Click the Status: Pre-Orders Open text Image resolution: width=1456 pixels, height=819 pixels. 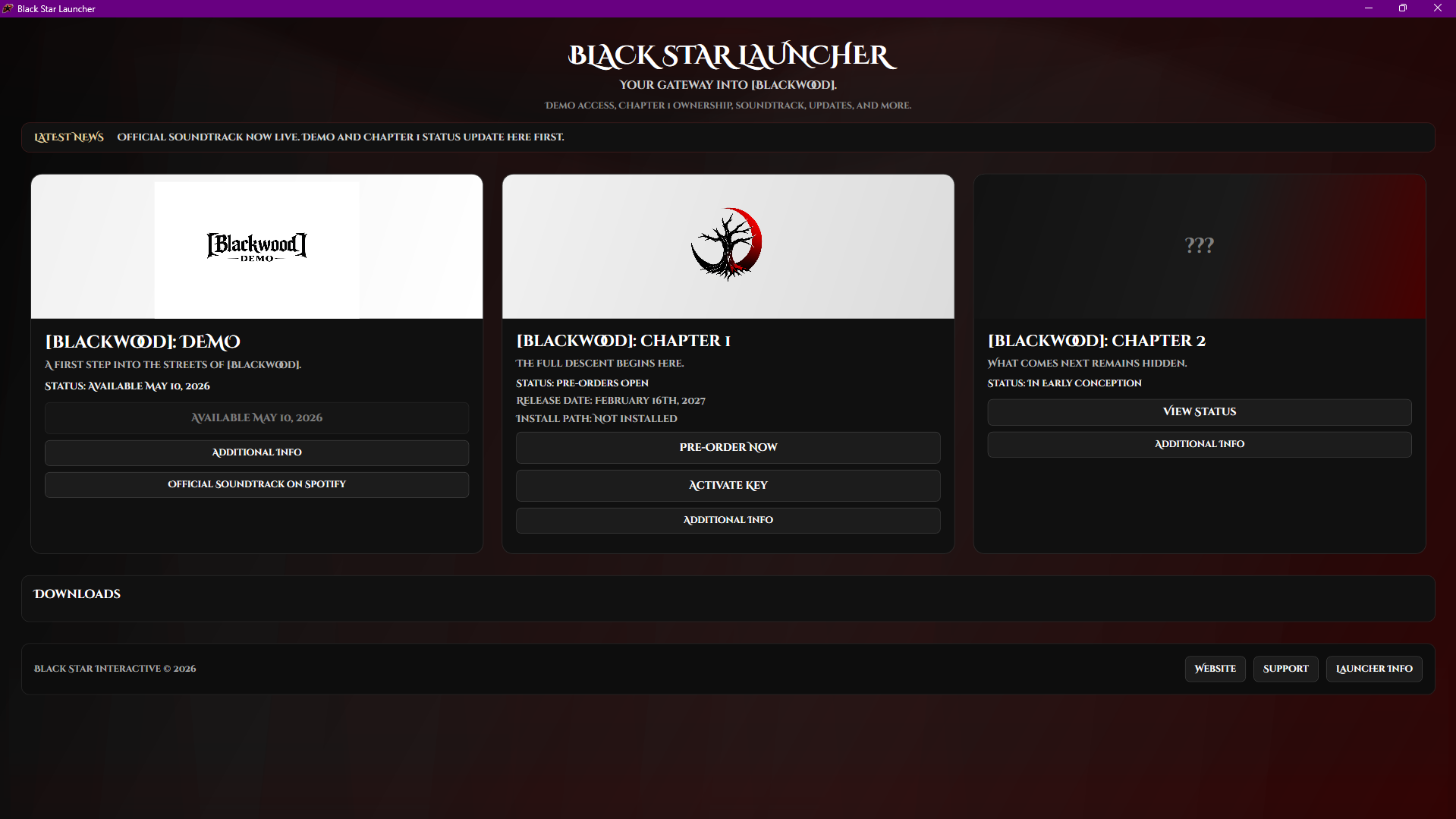click(582, 383)
